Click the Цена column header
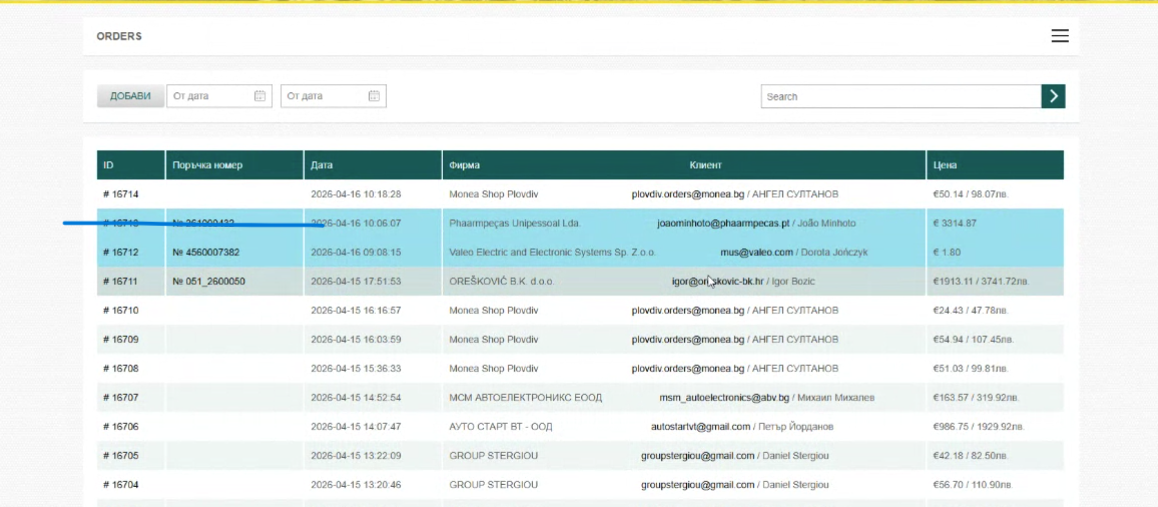1158x507 pixels. 945,165
